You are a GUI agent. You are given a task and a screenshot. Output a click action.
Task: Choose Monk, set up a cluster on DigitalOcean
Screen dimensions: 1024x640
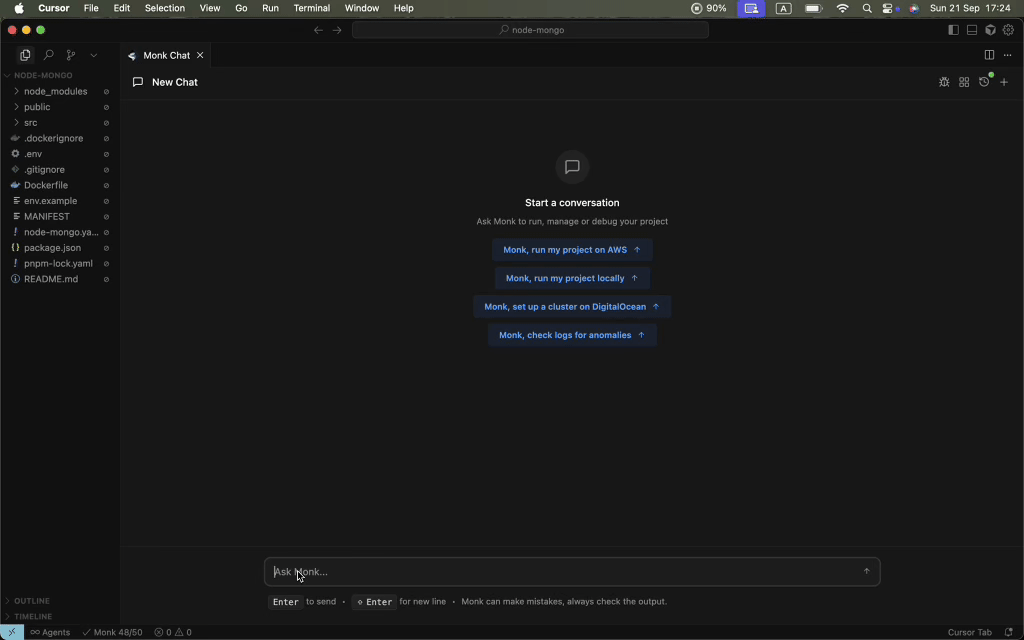[572, 306]
